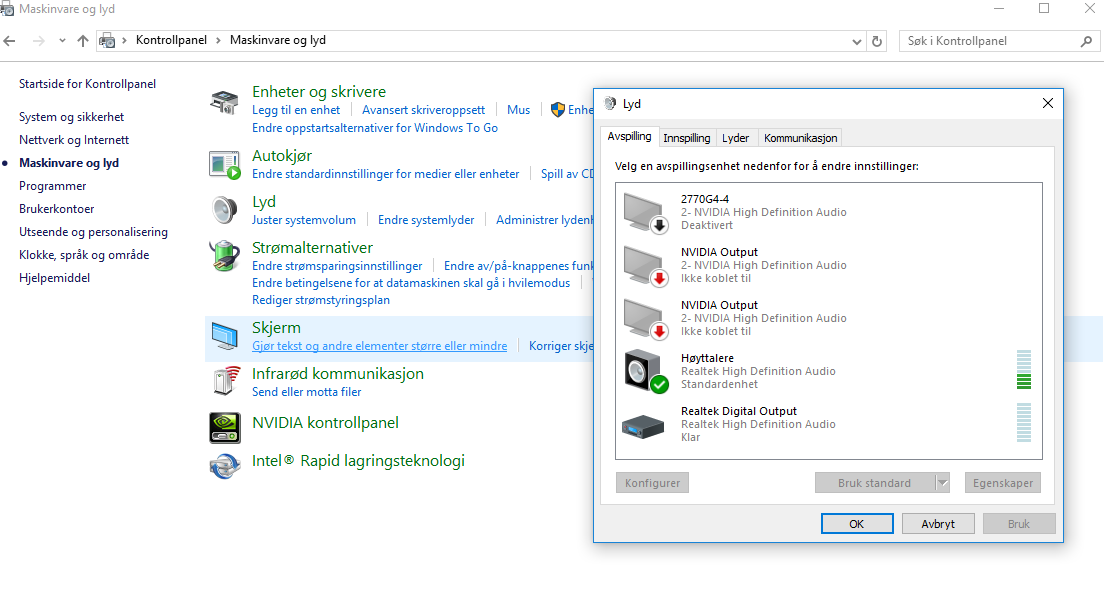
Task: Open Klokke, språk og område category
Action: tap(84, 255)
